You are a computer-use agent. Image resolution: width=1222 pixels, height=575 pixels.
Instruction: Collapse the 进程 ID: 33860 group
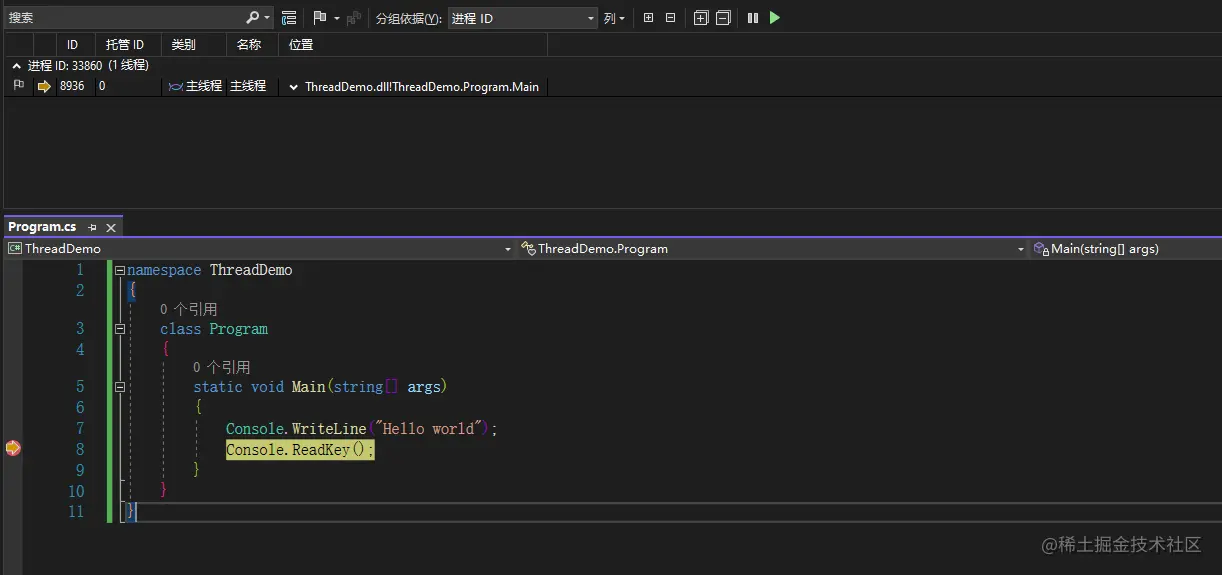16,66
